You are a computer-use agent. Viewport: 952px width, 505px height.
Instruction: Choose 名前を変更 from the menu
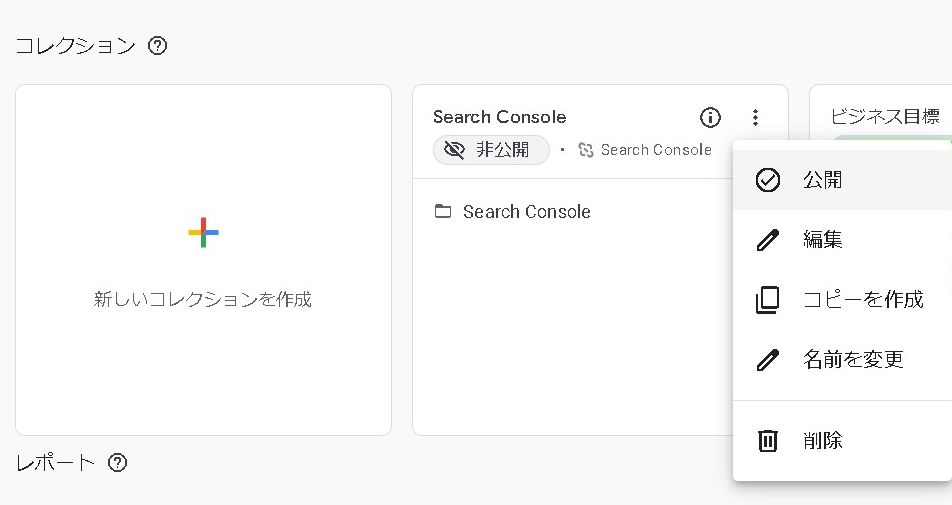853,359
